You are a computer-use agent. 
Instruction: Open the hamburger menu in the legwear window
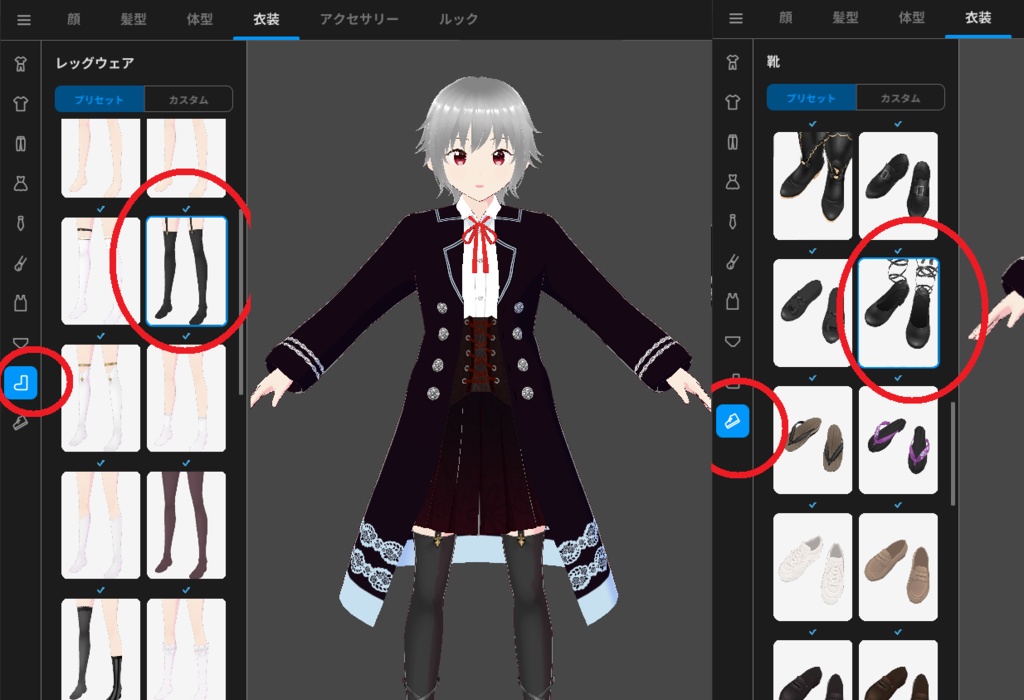24,20
